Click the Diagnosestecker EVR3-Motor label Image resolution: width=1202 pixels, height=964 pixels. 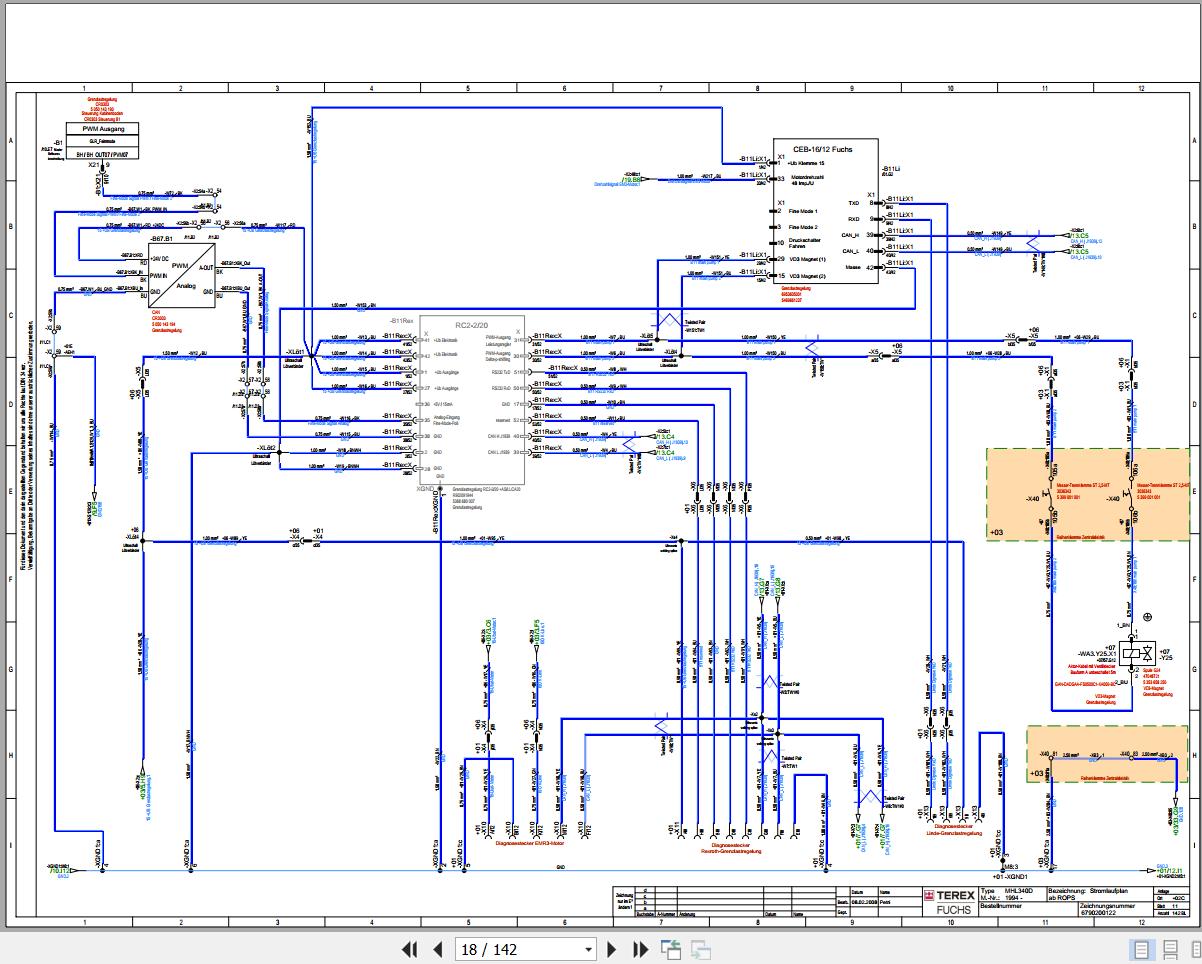[x=528, y=843]
